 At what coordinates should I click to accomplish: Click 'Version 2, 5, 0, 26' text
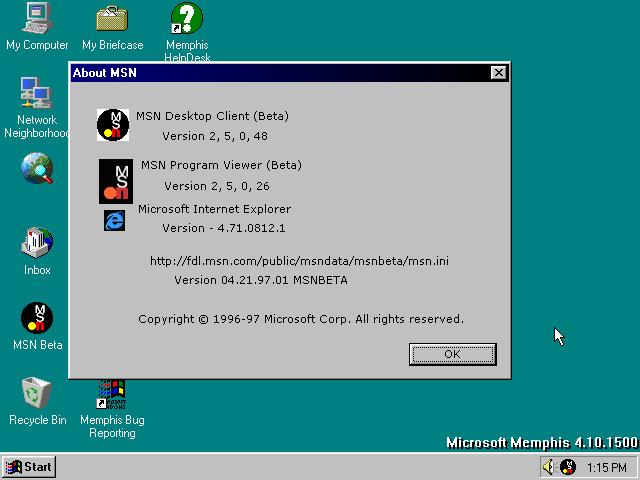click(217, 186)
